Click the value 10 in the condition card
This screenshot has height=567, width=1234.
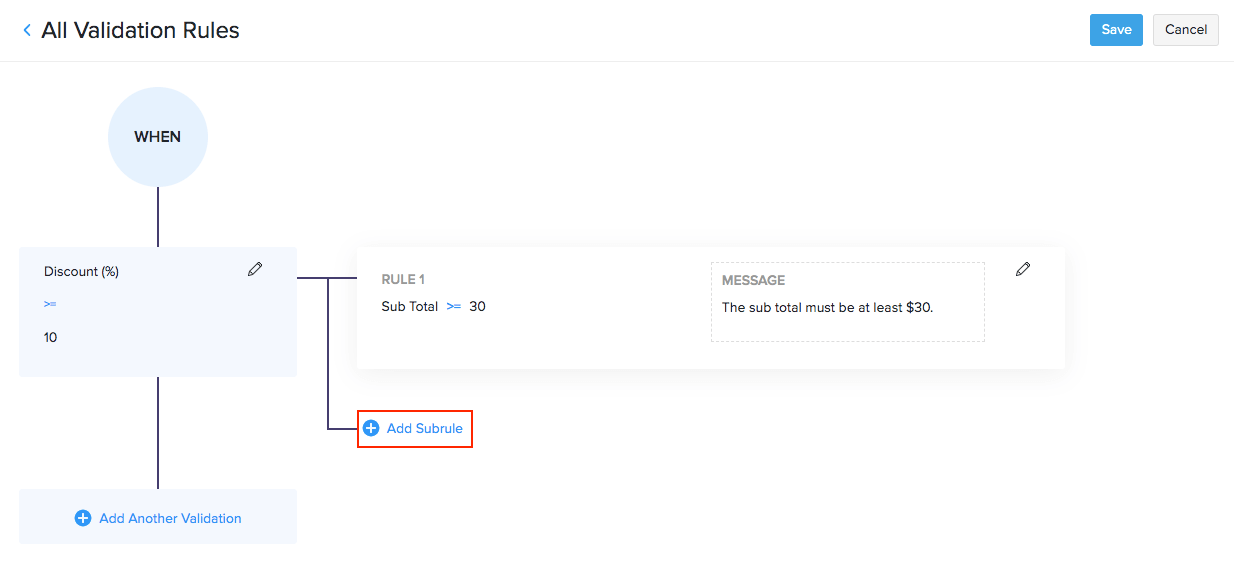(51, 337)
